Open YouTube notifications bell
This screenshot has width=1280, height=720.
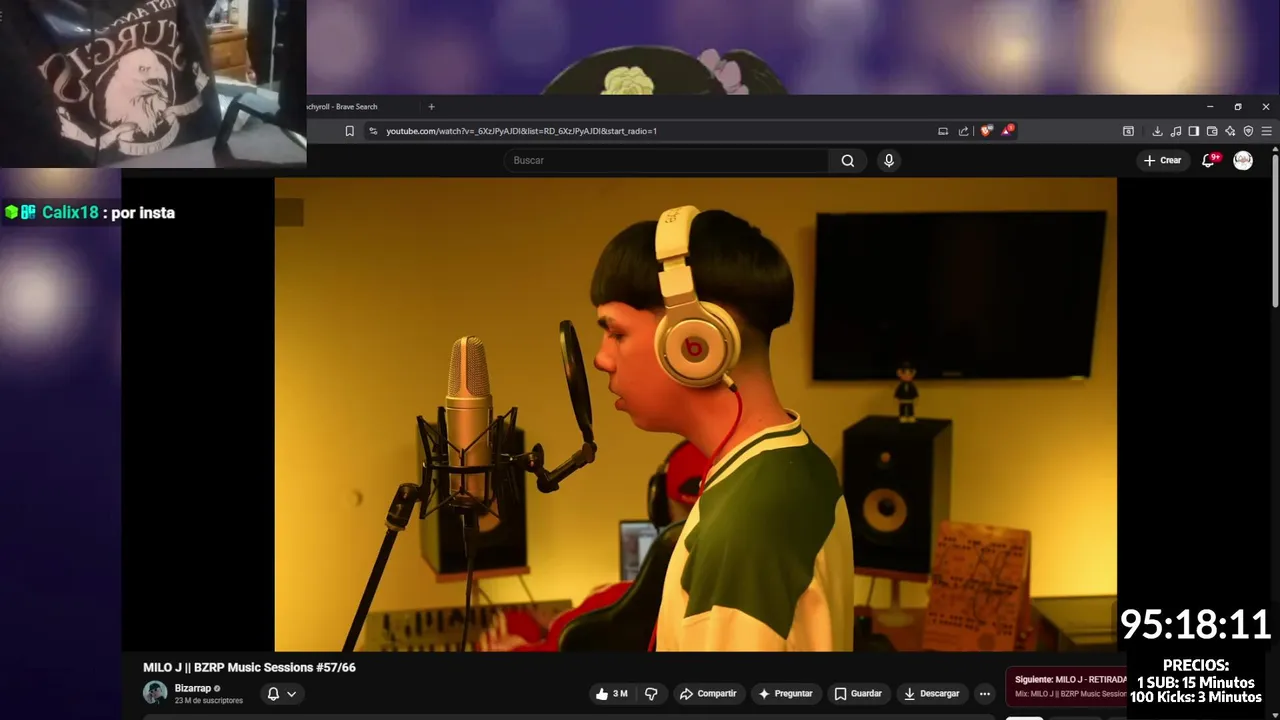(x=1209, y=160)
